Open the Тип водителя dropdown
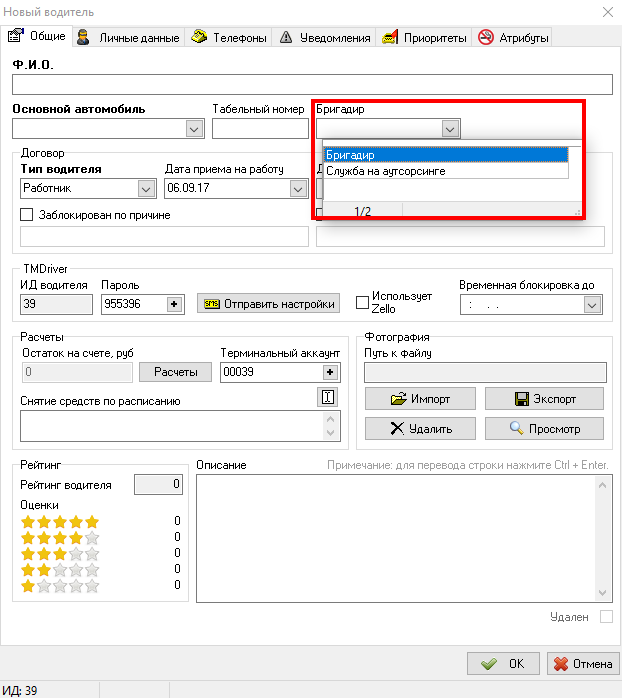Image resolution: width=622 pixels, height=698 pixels. (x=147, y=188)
